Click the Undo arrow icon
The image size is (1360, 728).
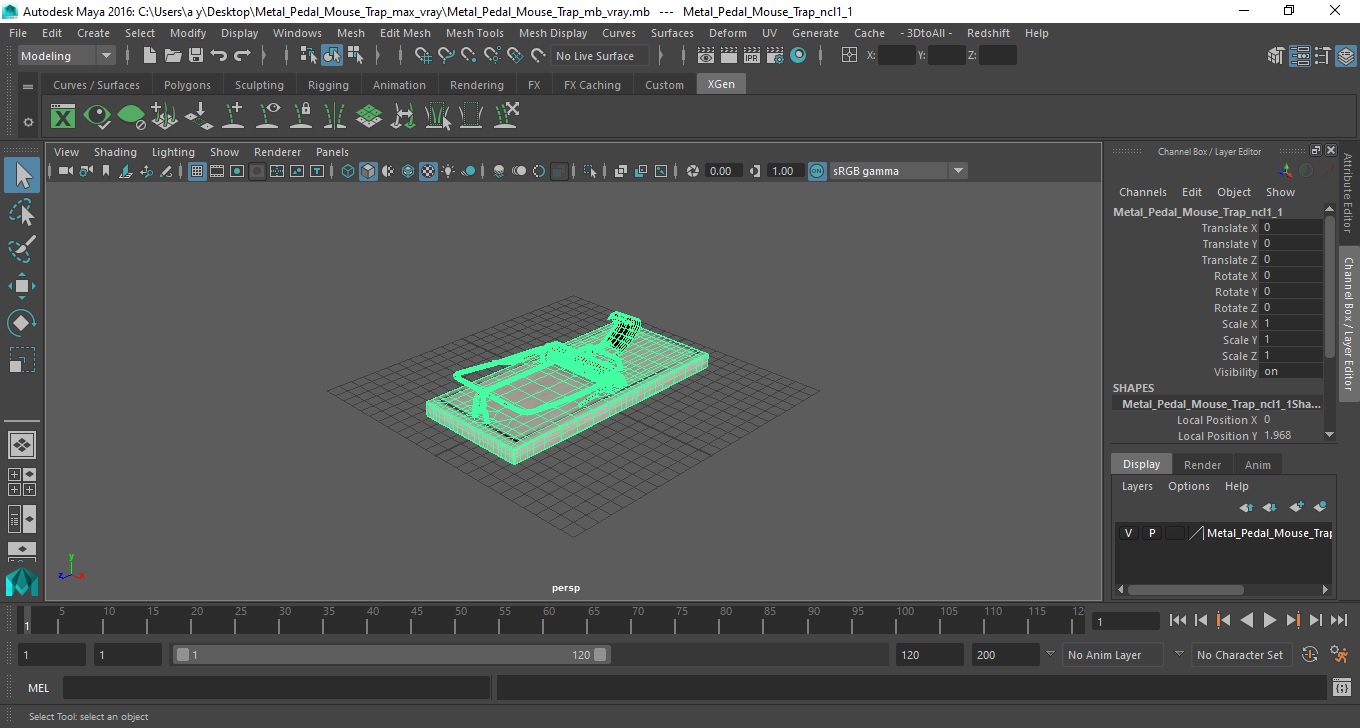[218, 56]
